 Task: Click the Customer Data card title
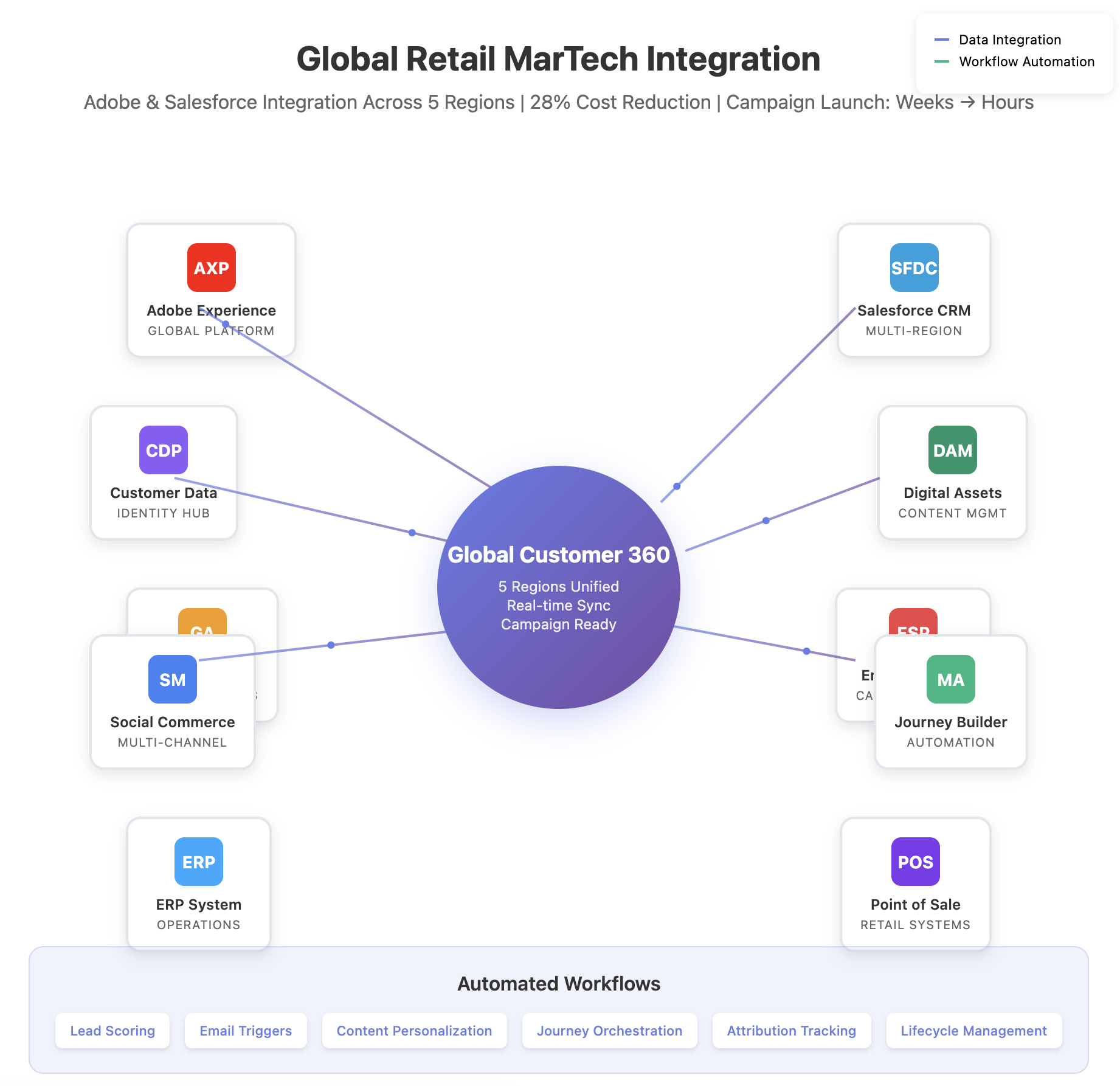coord(164,493)
